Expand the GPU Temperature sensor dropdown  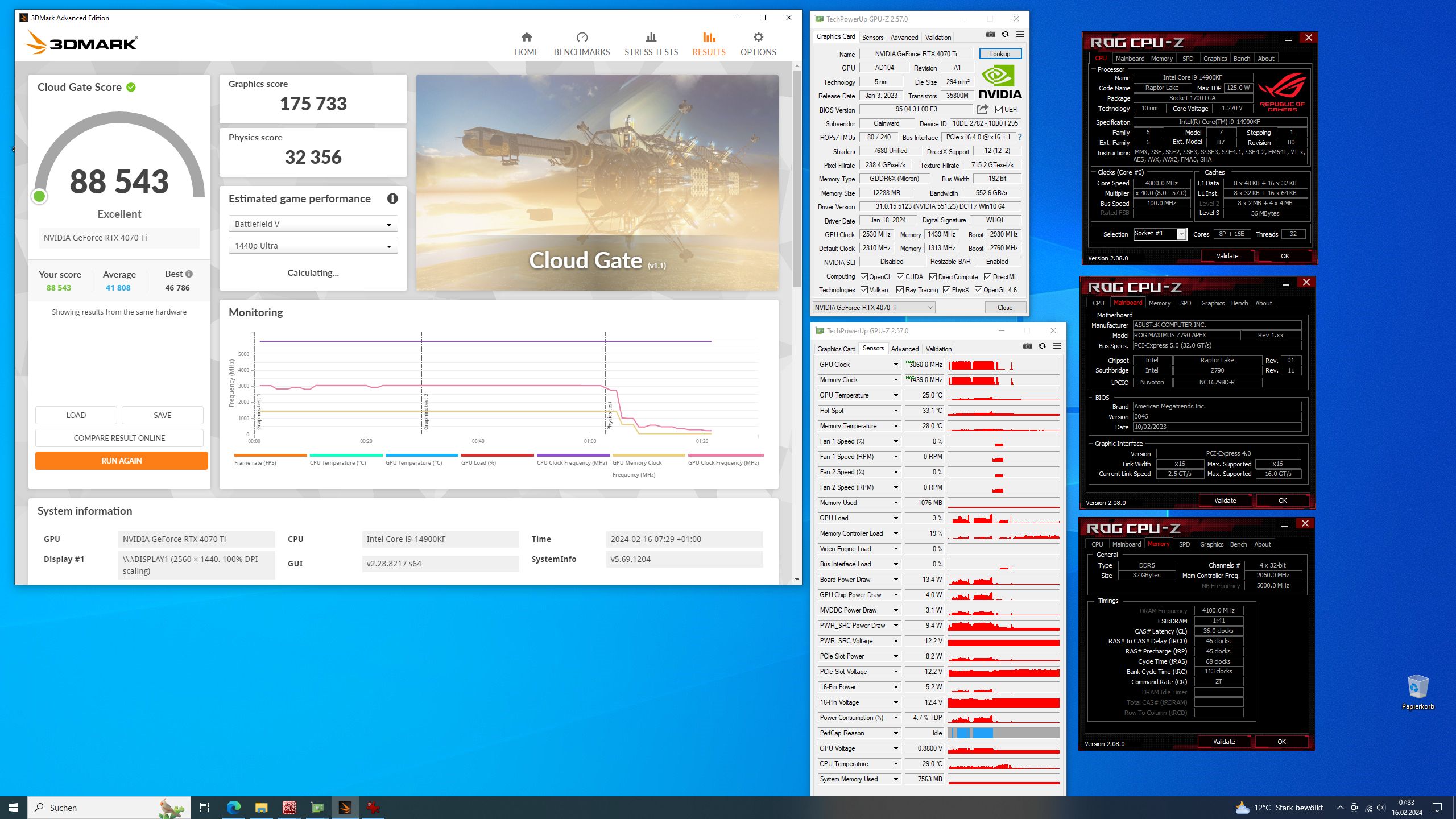896,395
